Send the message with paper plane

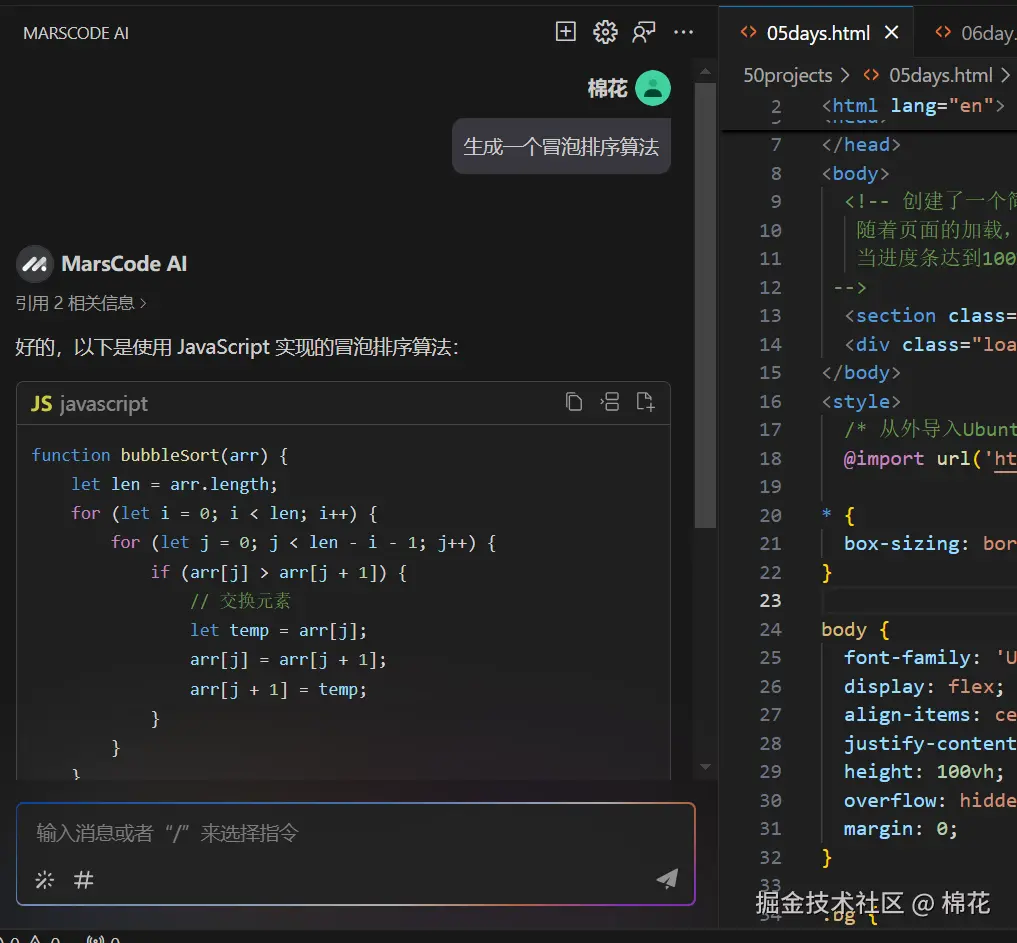(667, 879)
